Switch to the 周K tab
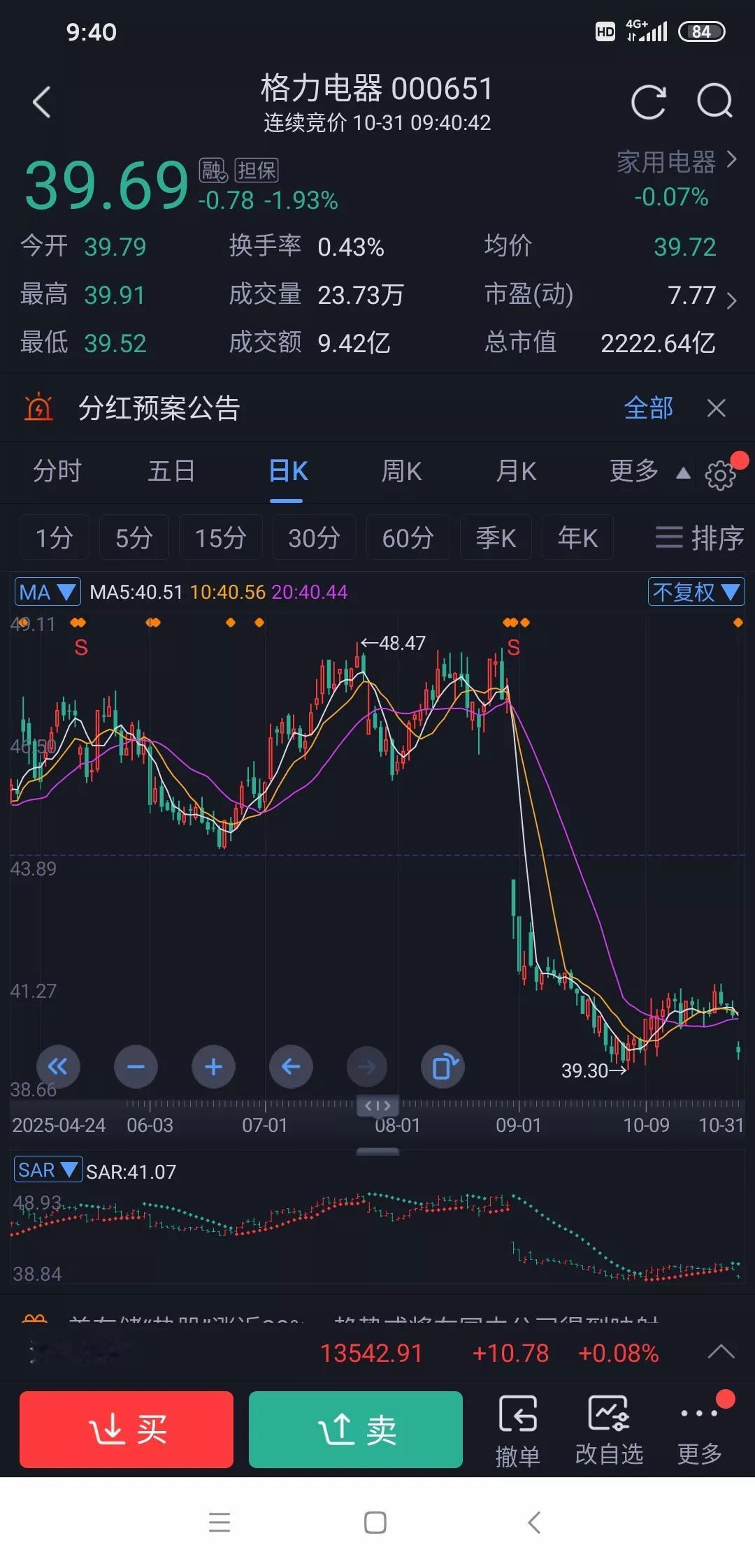 pos(401,471)
